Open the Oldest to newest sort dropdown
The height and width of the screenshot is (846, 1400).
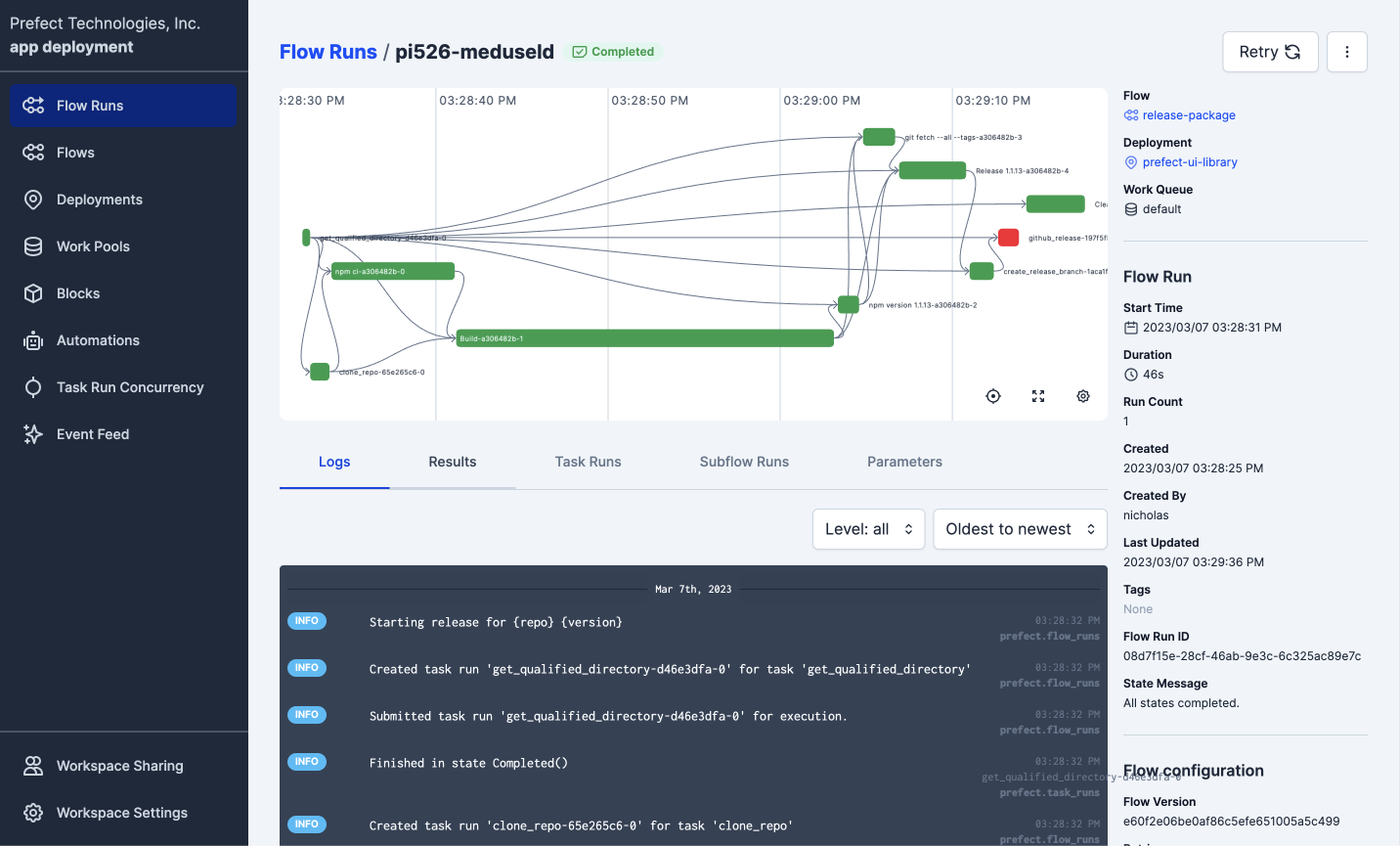pyautogui.click(x=1020, y=529)
